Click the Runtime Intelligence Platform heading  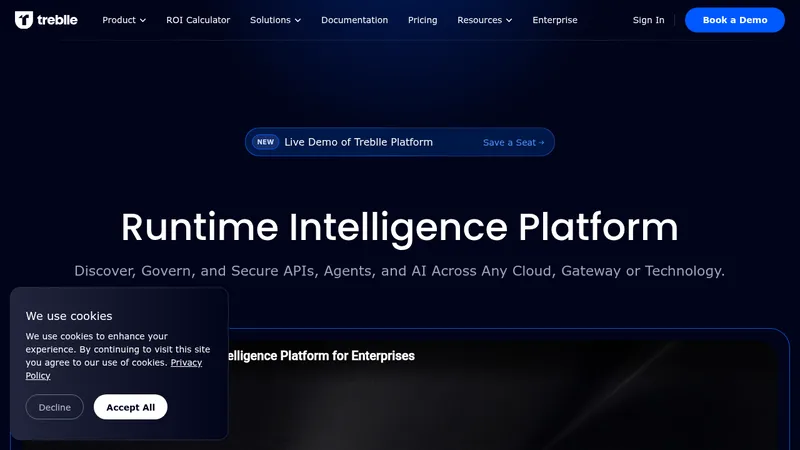coord(399,227)
